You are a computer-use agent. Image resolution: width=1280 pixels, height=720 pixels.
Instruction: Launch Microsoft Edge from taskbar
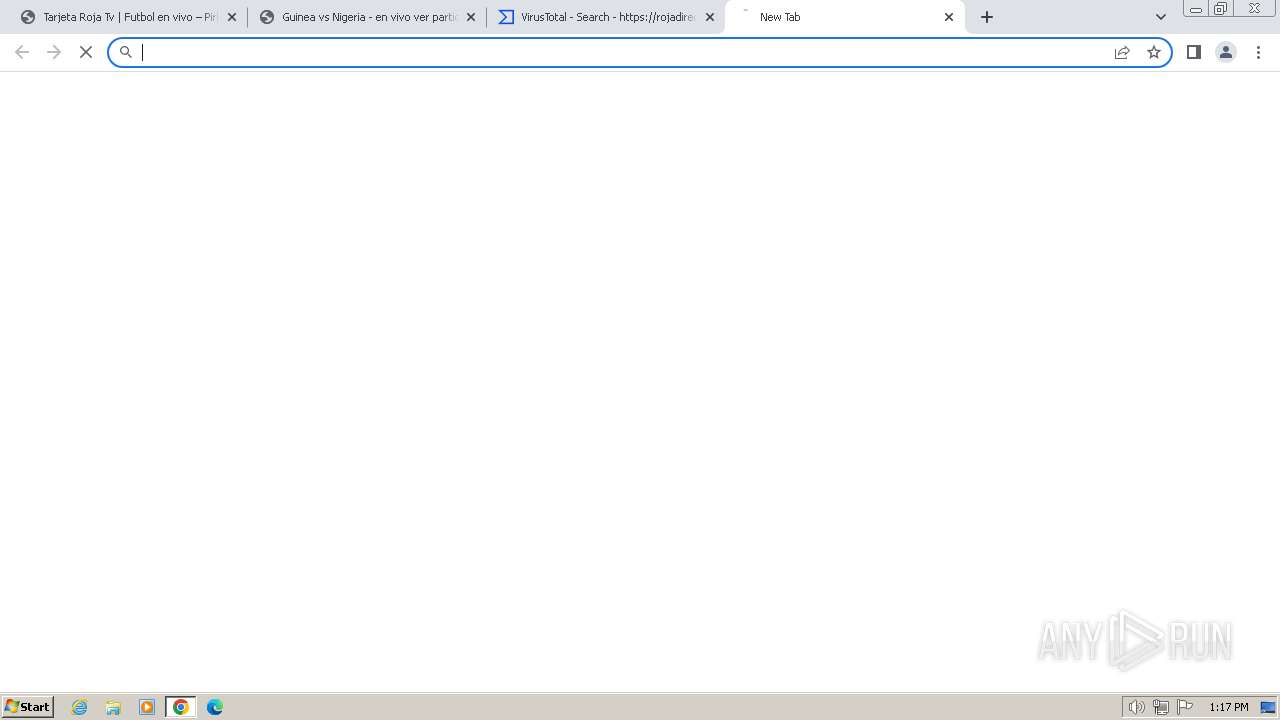pyautogui.click(x=215, y=707)
